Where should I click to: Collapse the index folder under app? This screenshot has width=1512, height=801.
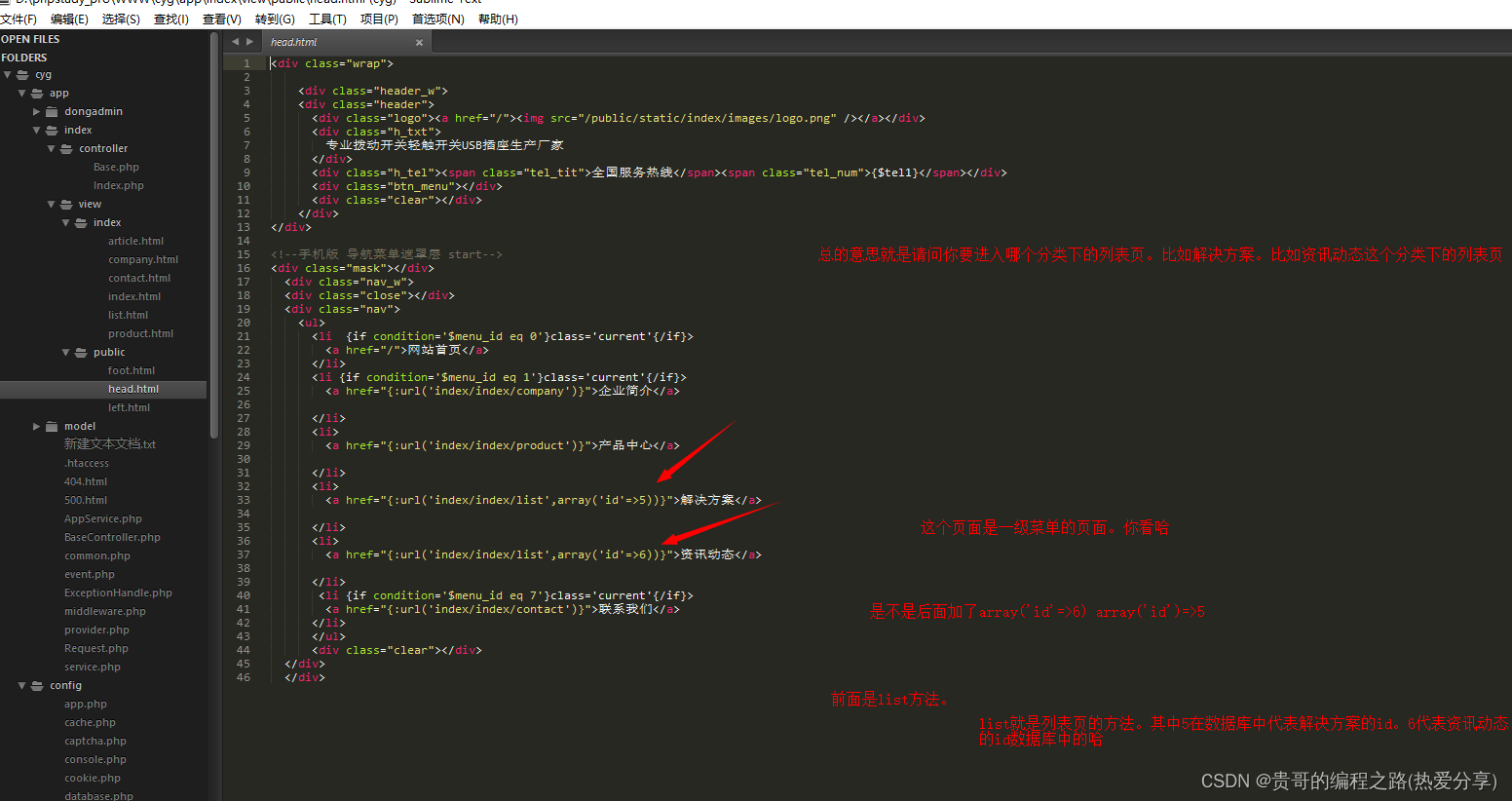coord(37,131)
